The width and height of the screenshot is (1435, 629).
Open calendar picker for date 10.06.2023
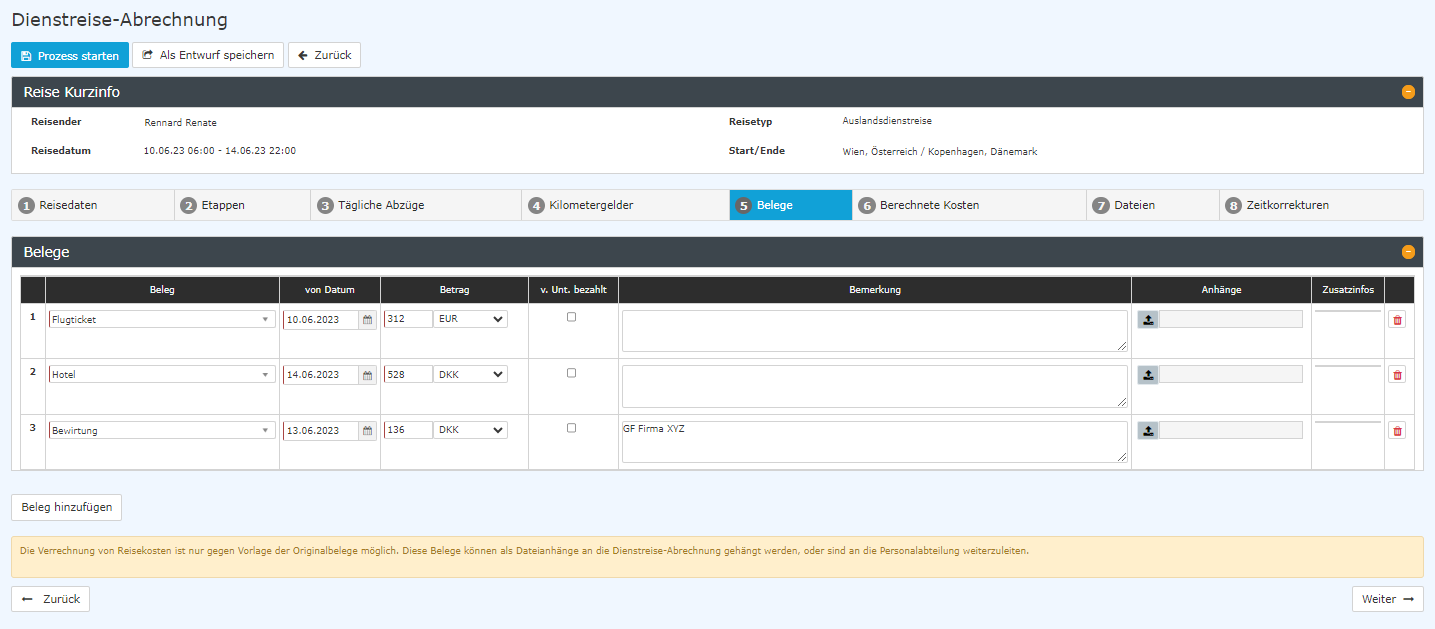[368, 320]
